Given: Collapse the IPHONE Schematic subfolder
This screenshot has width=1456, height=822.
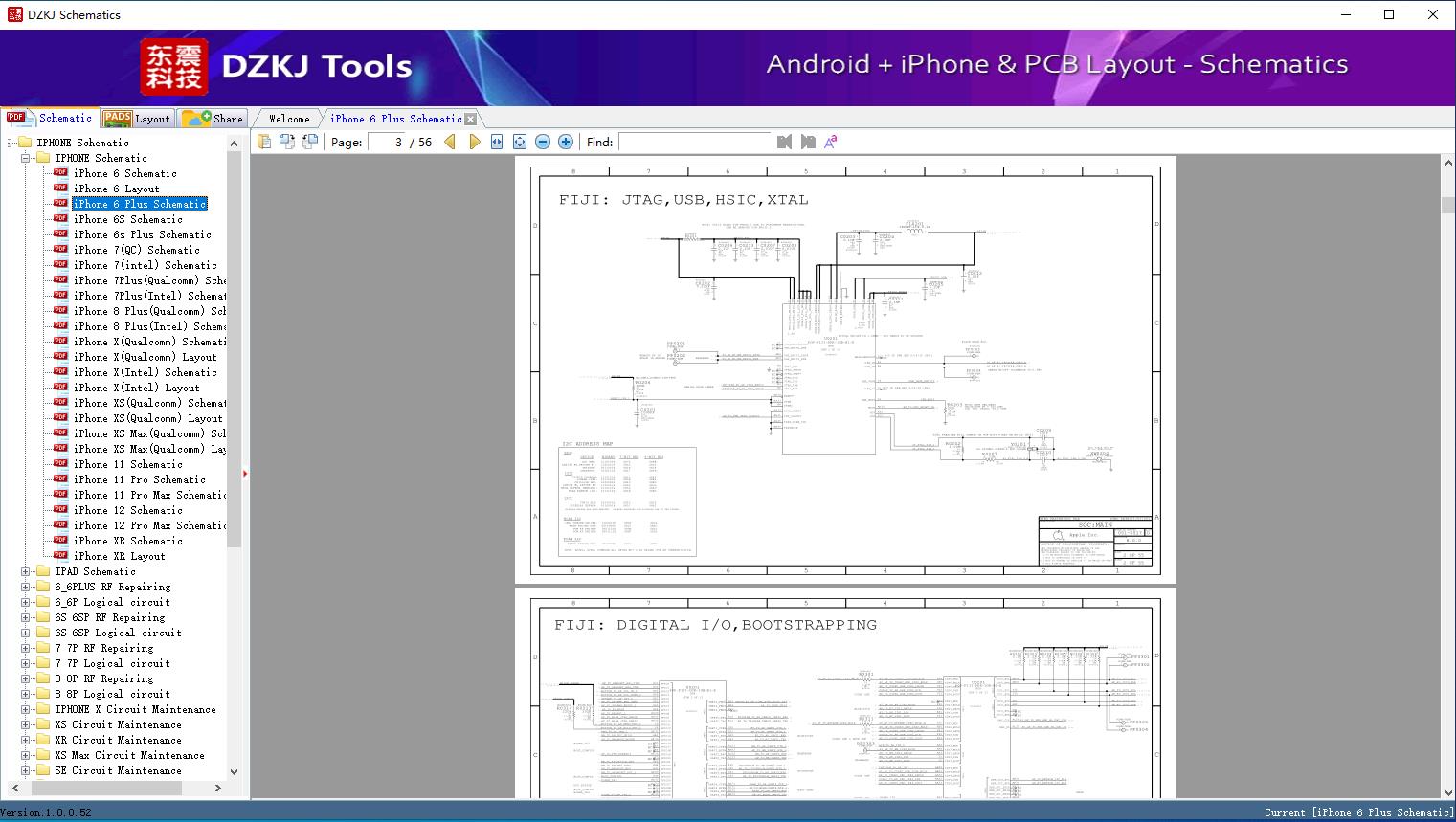Looking at the screenshot, I should click(x=26, y=158).
